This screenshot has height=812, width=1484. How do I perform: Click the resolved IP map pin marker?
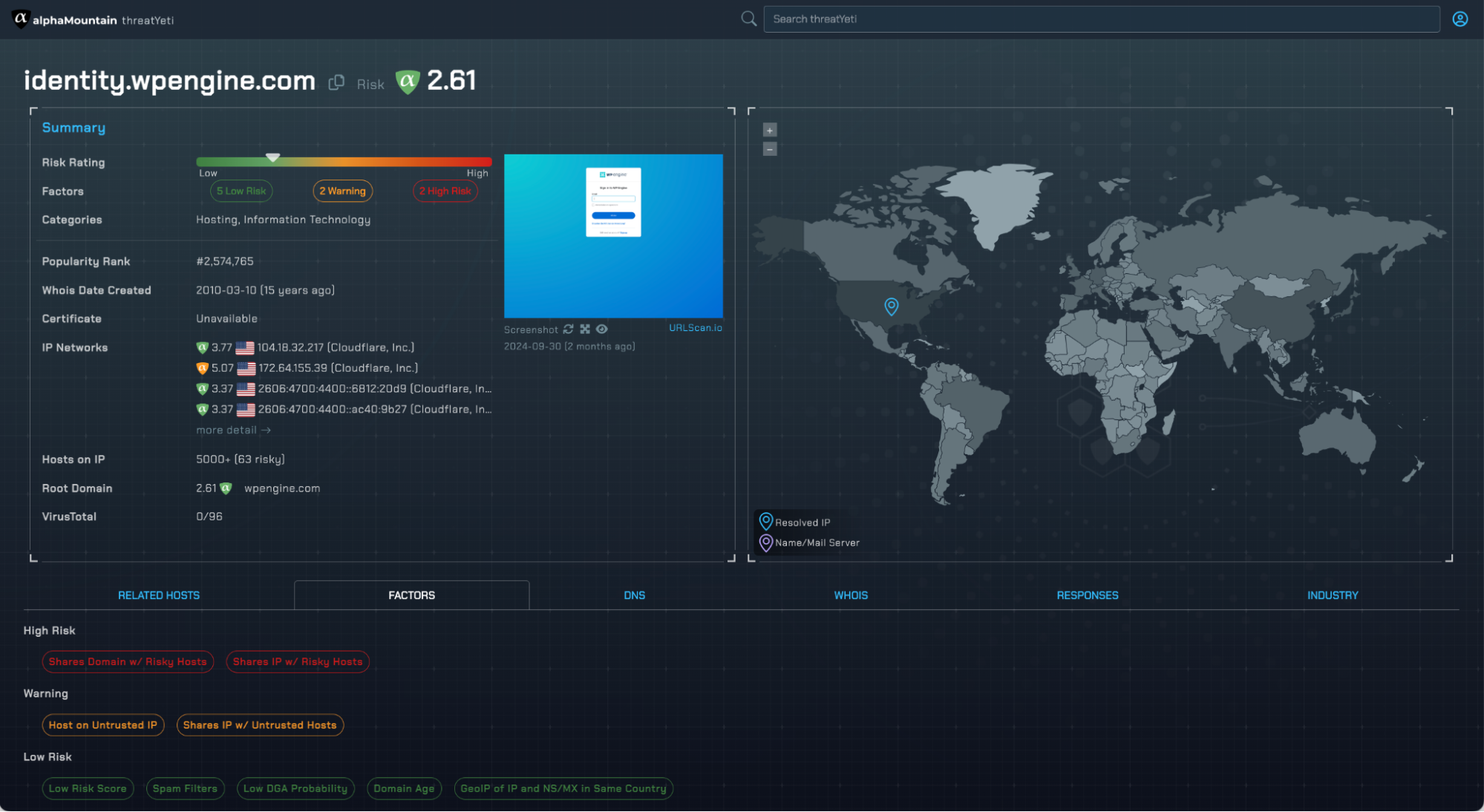click(892, 306)
